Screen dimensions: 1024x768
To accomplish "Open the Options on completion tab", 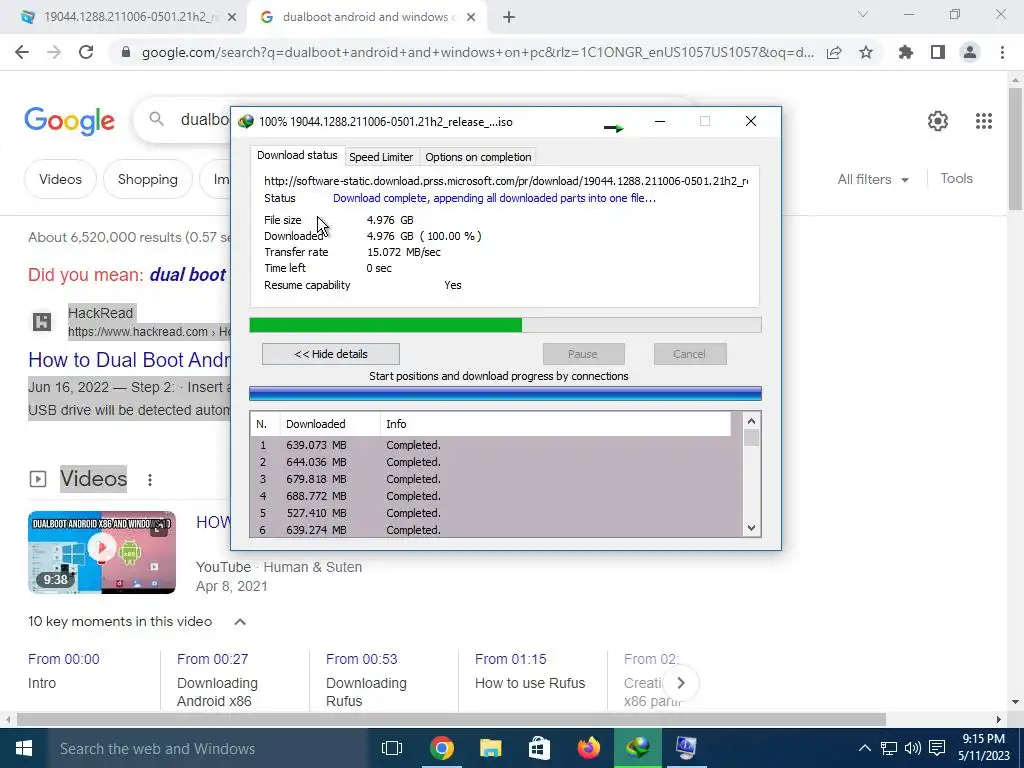I will [478, 157].
